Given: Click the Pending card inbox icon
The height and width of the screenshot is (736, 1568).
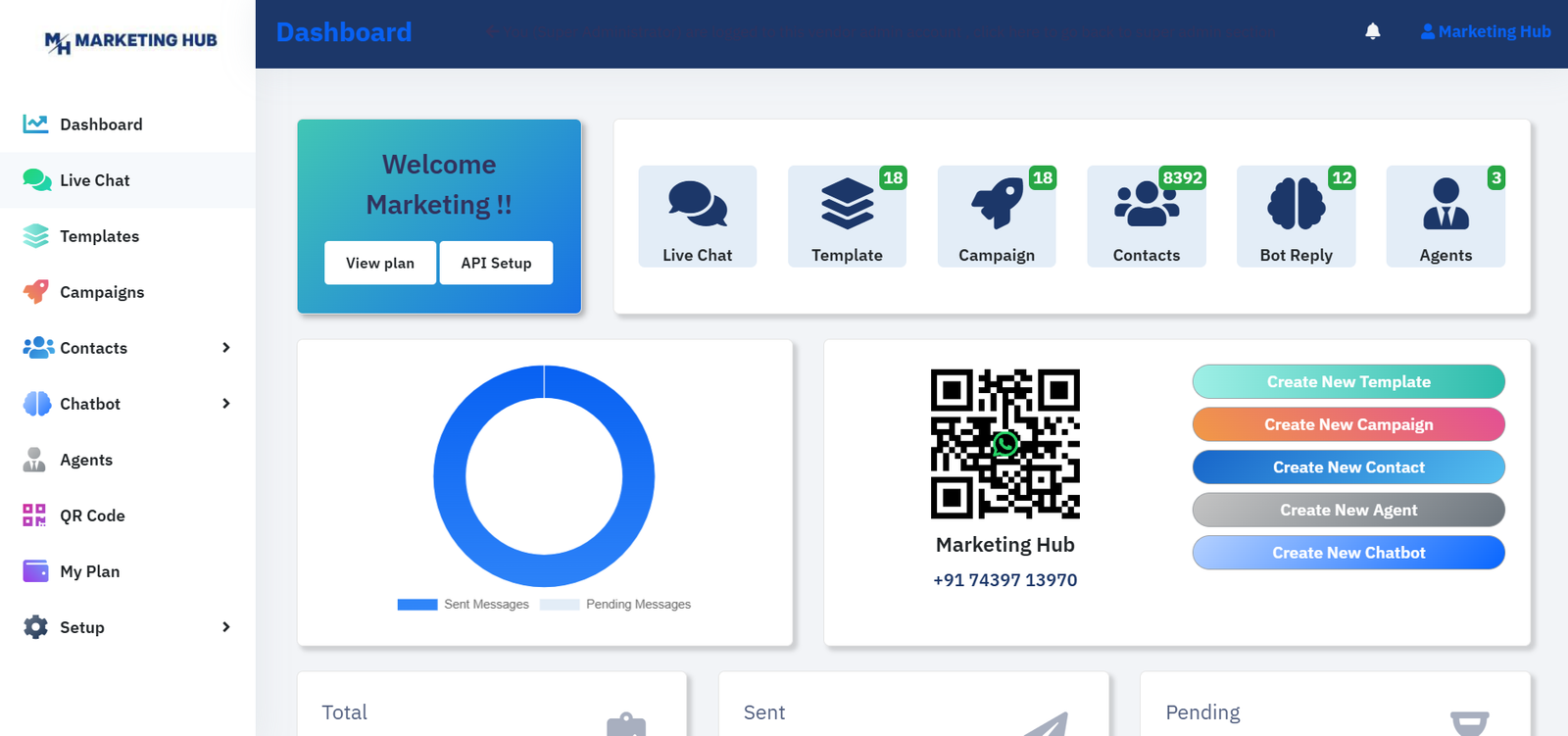Looking at the screenshot, I should pos(1469,723).
